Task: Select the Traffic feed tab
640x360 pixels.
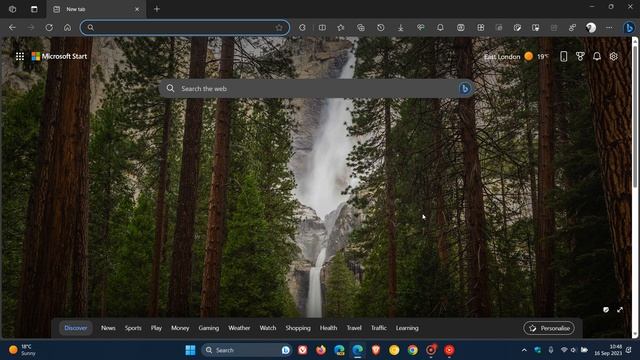Action: pos(378,328)
